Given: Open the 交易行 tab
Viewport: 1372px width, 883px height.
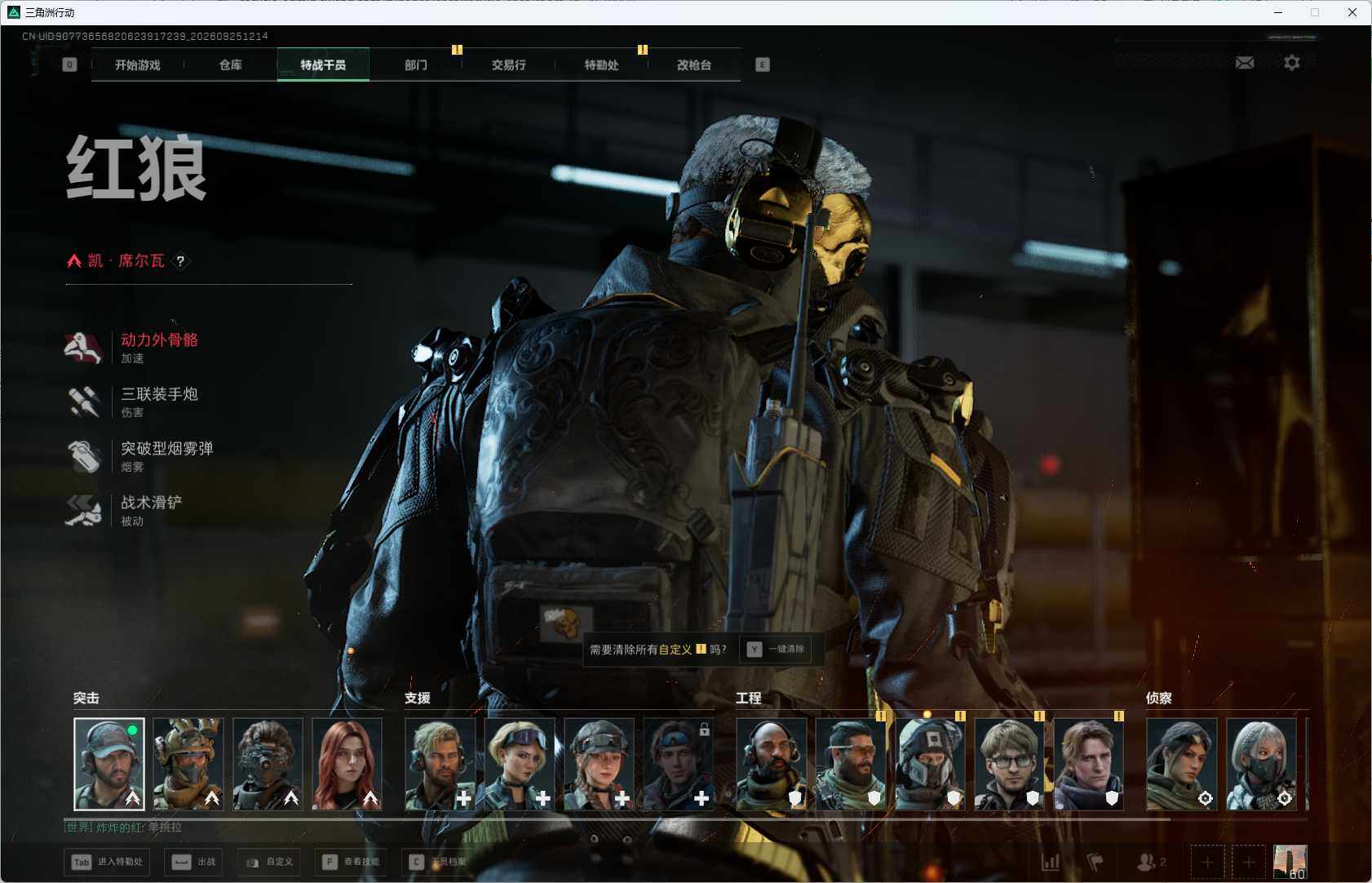Looking at the screenshot, I should (509, 64).
